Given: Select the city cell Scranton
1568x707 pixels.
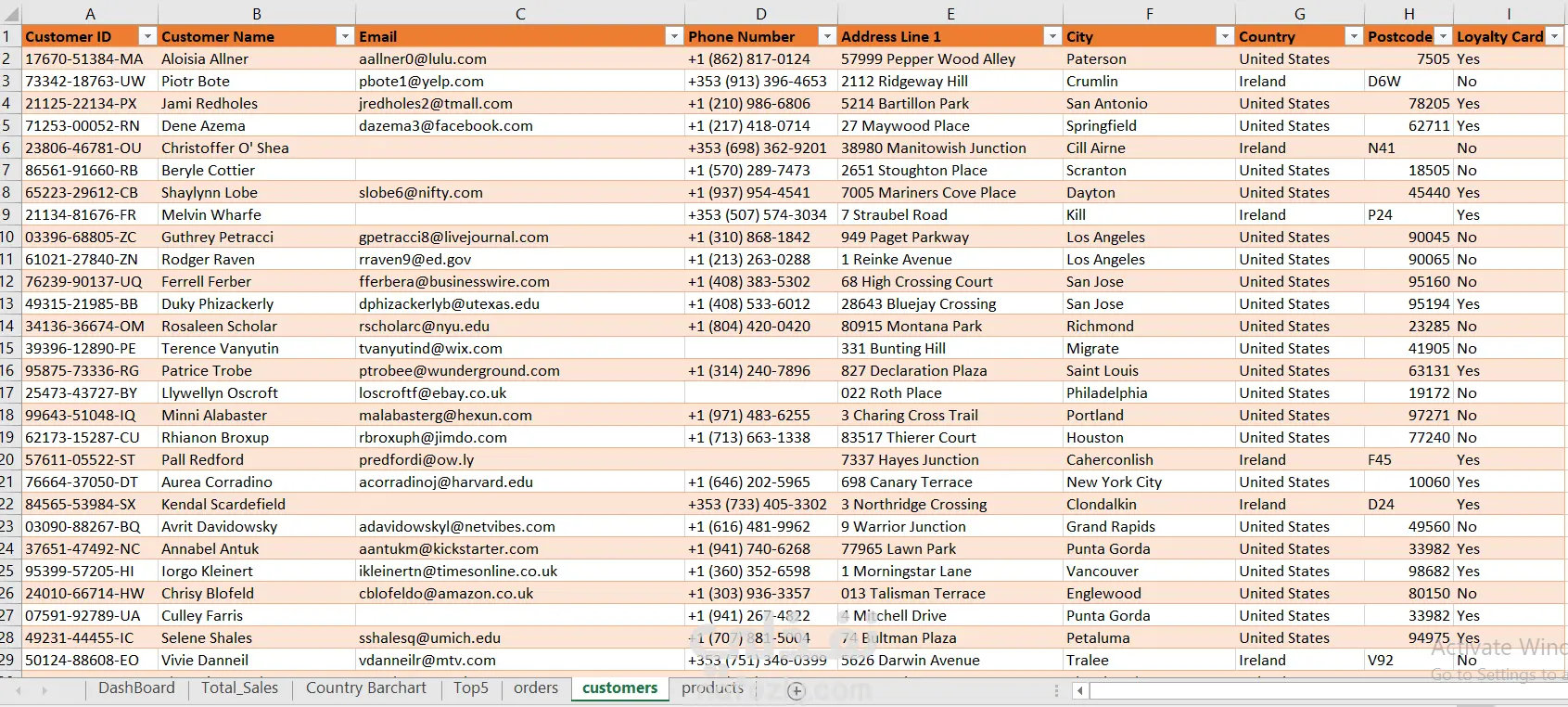Looking at the screenshot, I should click(1149, 170).
